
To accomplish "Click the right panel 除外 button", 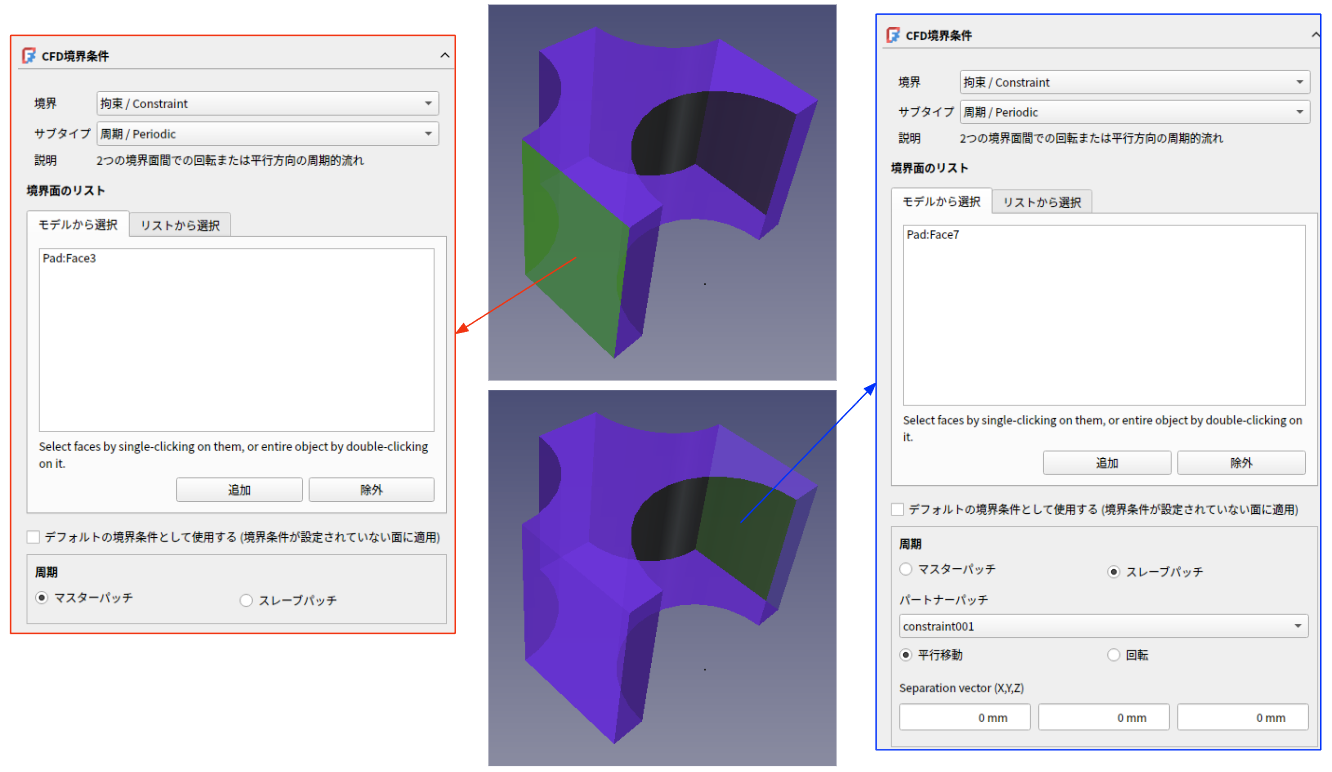I will tap(1240, 463).
